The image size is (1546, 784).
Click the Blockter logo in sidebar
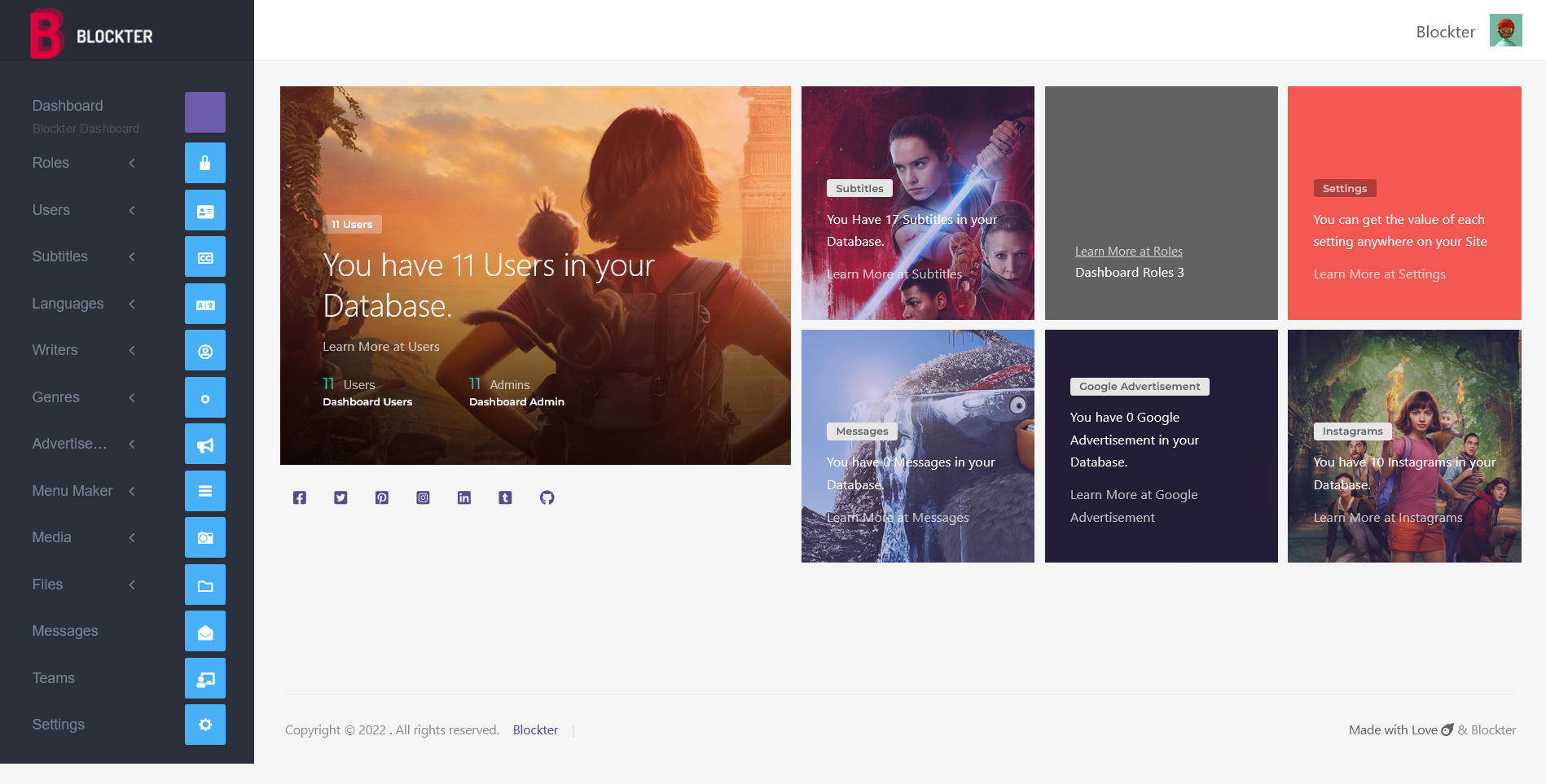91,34
